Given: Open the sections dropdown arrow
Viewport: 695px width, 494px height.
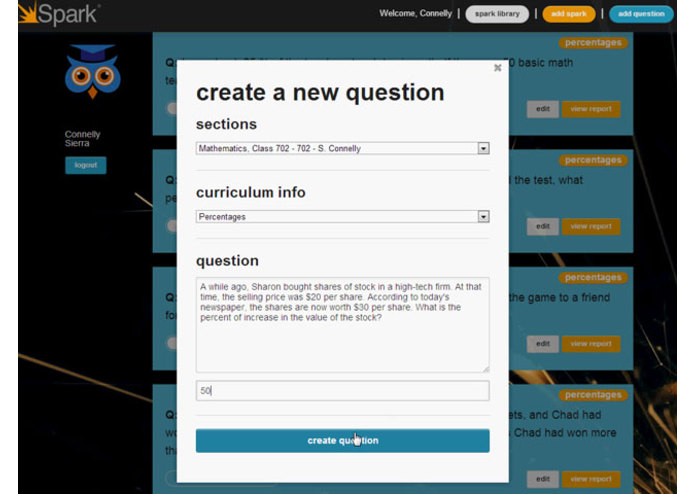Looking at the screenshot, I should pos(483,148).
